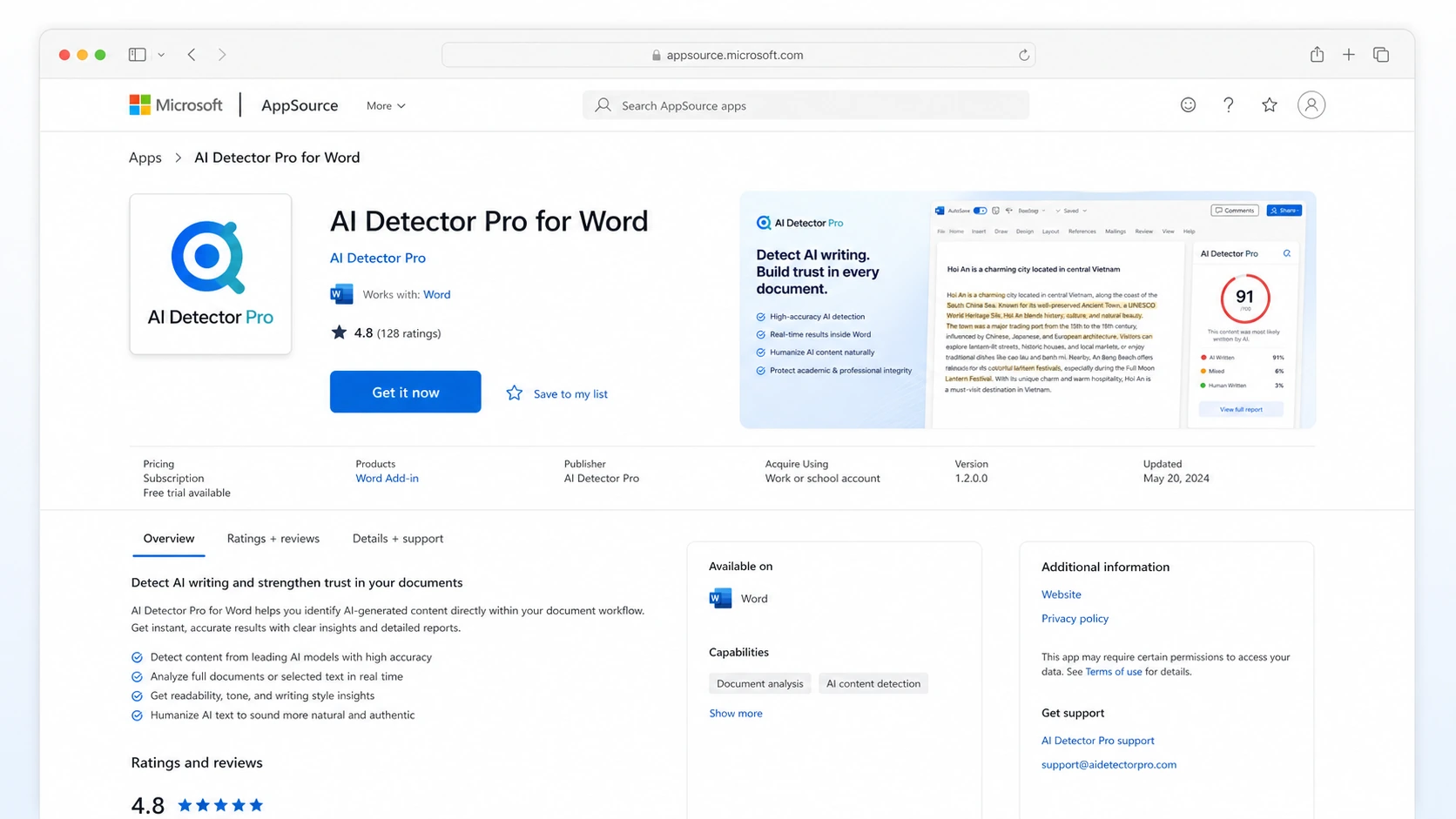
Task: Open the feedback smiley icon
Action: tap(1188, 104)
